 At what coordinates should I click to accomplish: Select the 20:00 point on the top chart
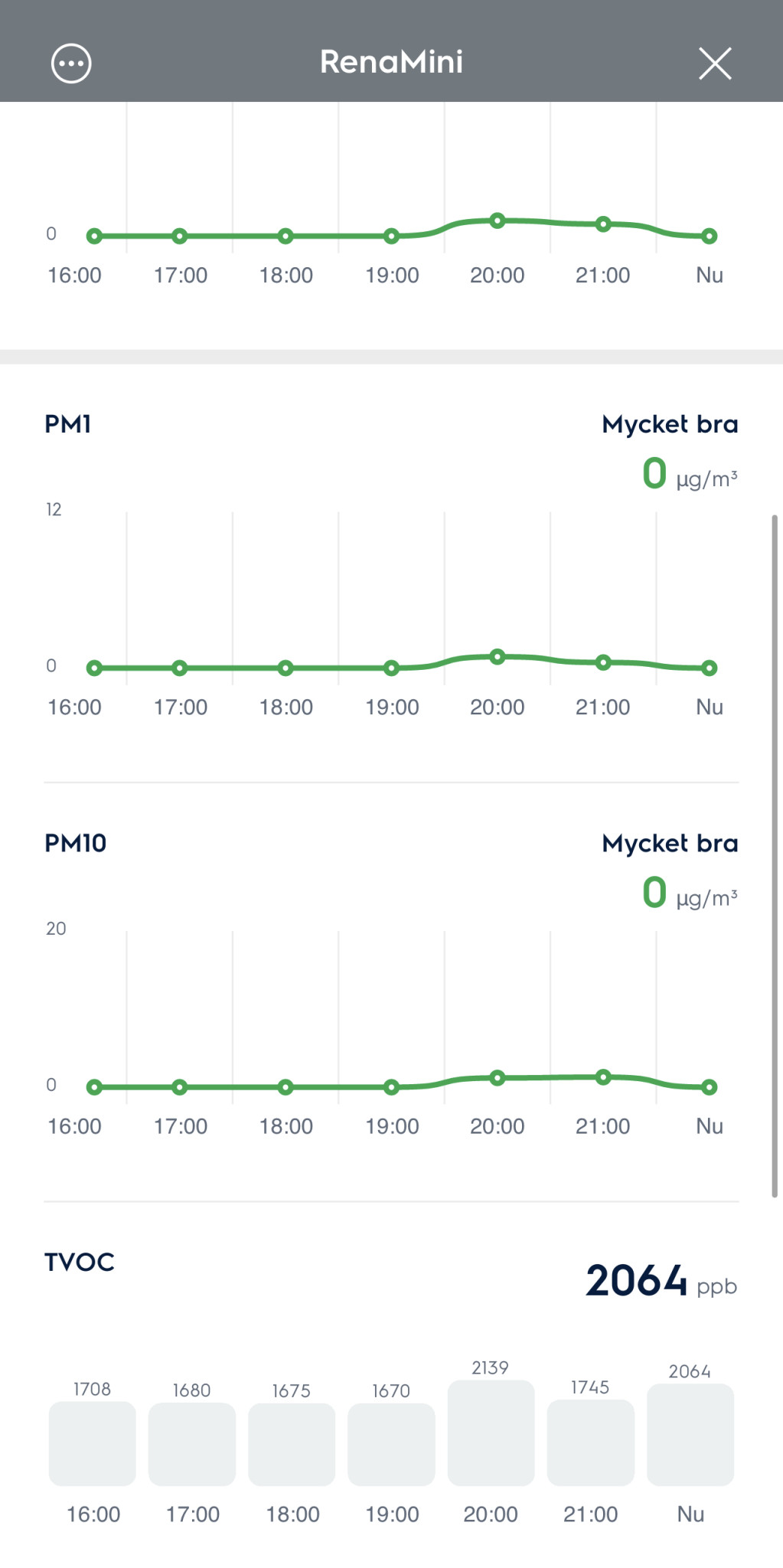[x=498, y=220]
